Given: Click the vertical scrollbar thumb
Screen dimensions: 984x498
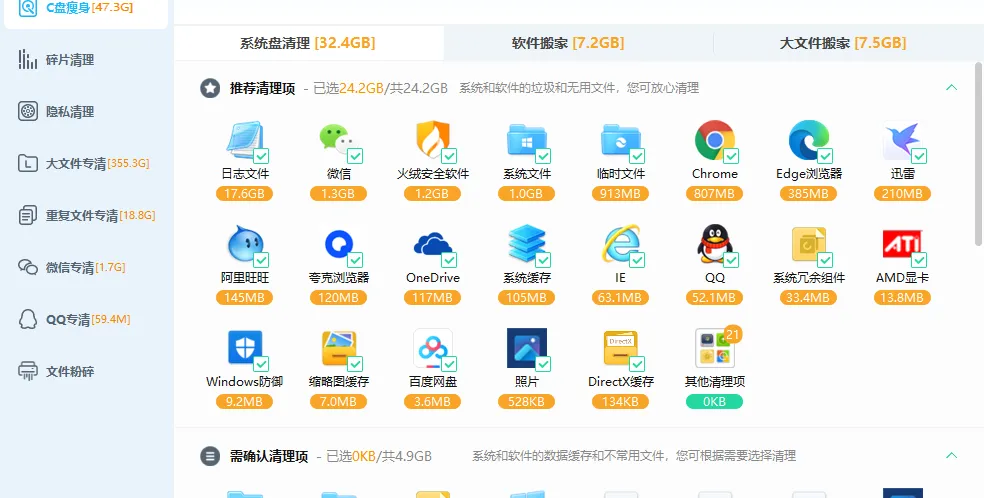Looking at the screenshot, I should coord(978,153).
